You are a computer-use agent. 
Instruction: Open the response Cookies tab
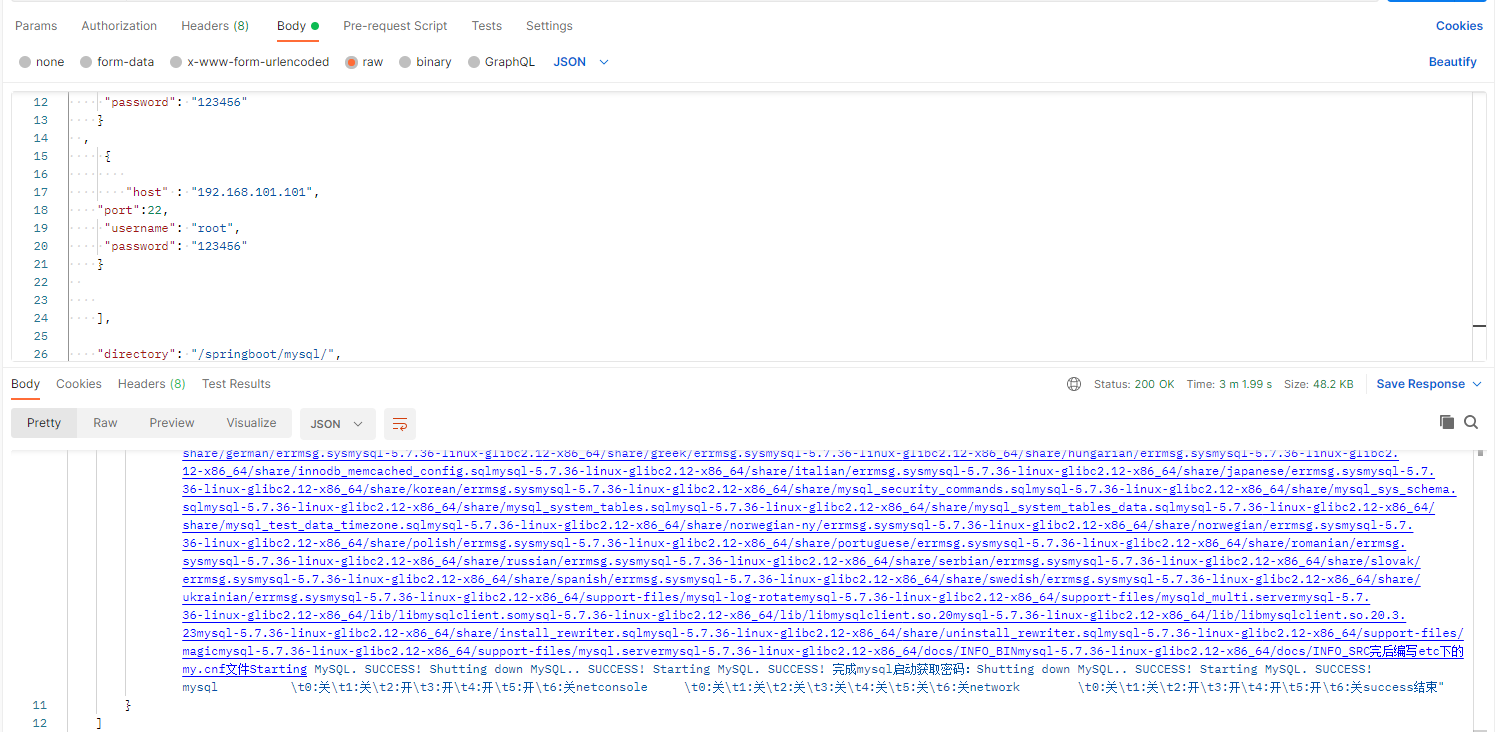pos(79,384)
